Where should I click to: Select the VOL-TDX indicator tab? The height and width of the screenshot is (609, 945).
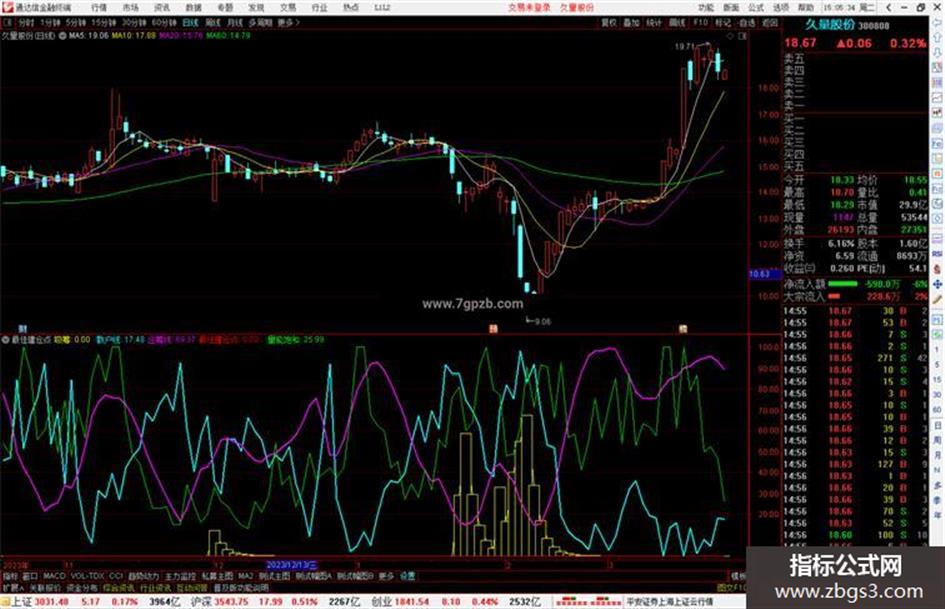(x=87, y=576)
